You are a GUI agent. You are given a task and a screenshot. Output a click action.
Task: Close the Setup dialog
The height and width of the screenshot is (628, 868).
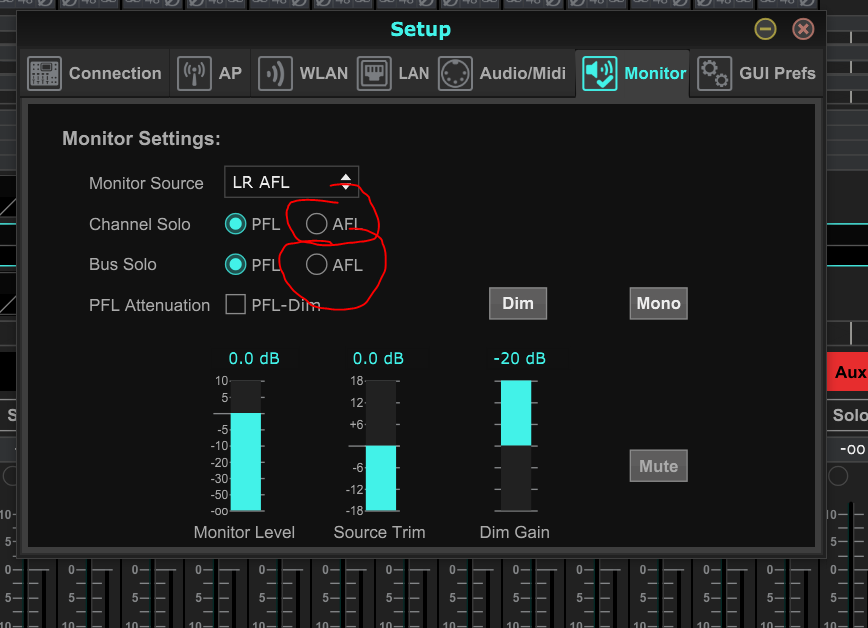point(803,29)
